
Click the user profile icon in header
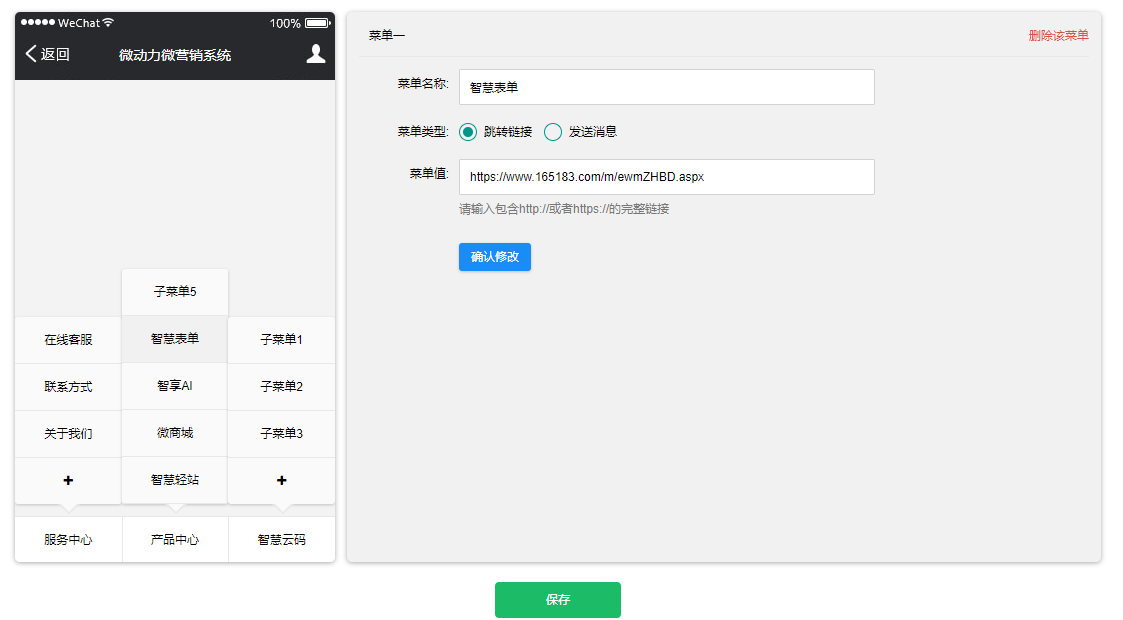click(316, 54)
